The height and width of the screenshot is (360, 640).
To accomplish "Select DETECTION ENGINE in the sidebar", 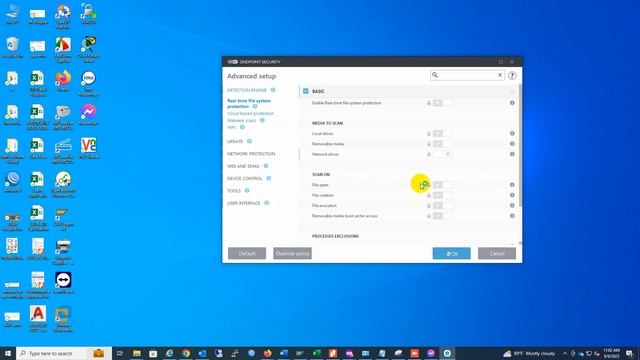I will pos(247,90).
